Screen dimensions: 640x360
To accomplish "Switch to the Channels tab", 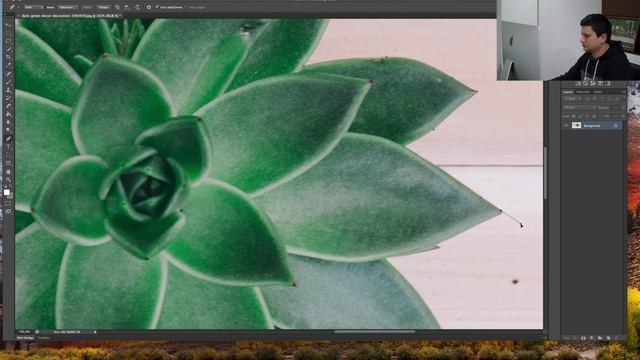I will [583, 92].
